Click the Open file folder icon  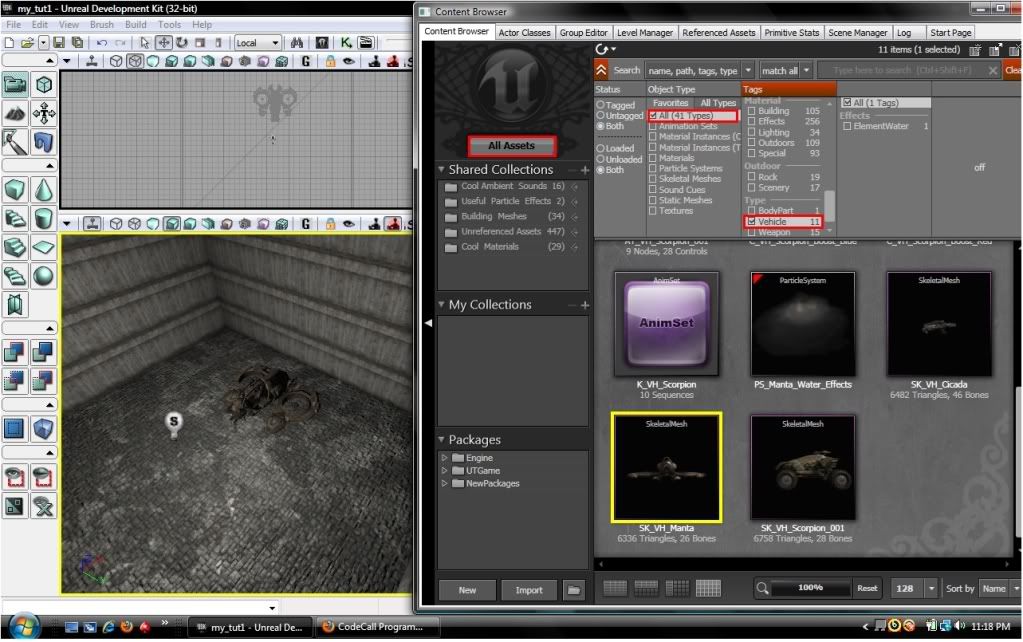click(27, 43)
